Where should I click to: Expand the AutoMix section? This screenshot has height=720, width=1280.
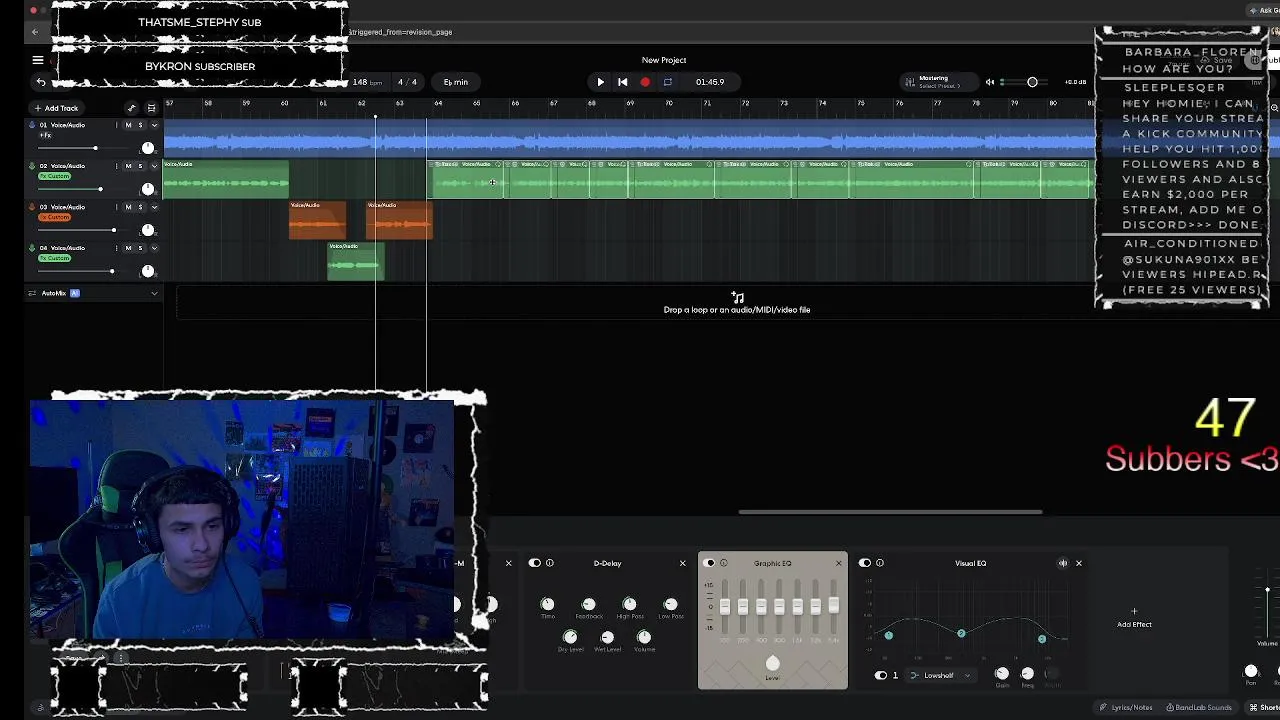[x=154, y=293]
